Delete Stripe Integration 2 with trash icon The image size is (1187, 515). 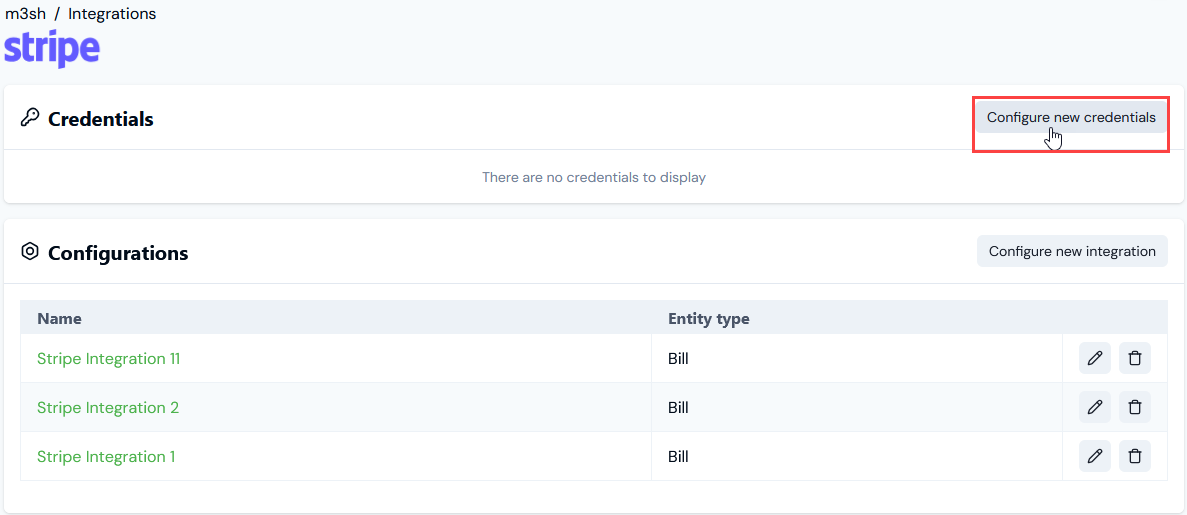tap(1135, 407)
